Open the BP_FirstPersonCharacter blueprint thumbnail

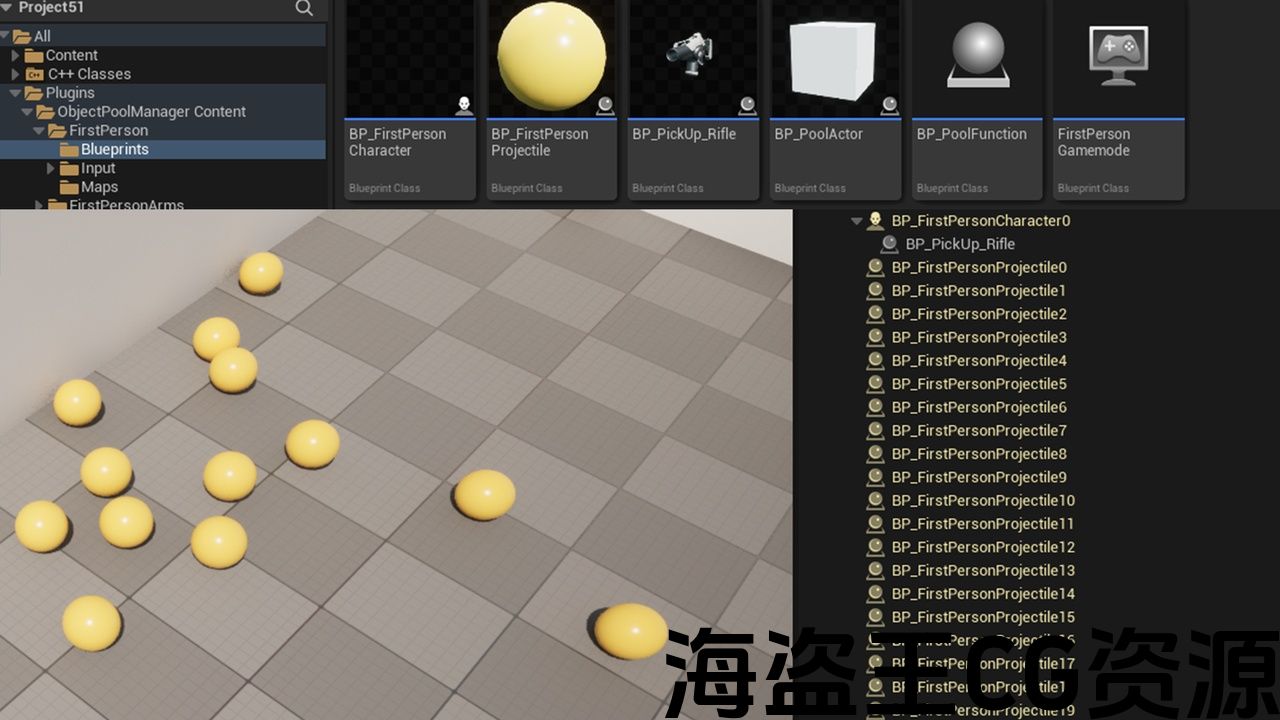coord(410,60)
